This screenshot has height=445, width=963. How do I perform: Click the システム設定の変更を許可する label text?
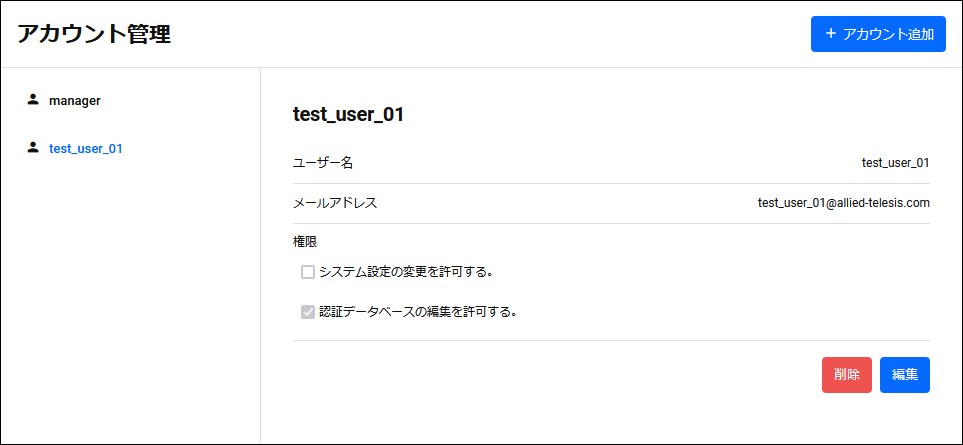tap(407, 272)
